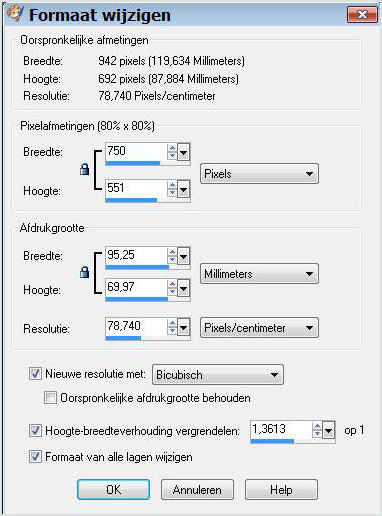Toggle Formaat van alle lagen wijzigen
This screenshot has width=382, height=516.
[35, 456]
